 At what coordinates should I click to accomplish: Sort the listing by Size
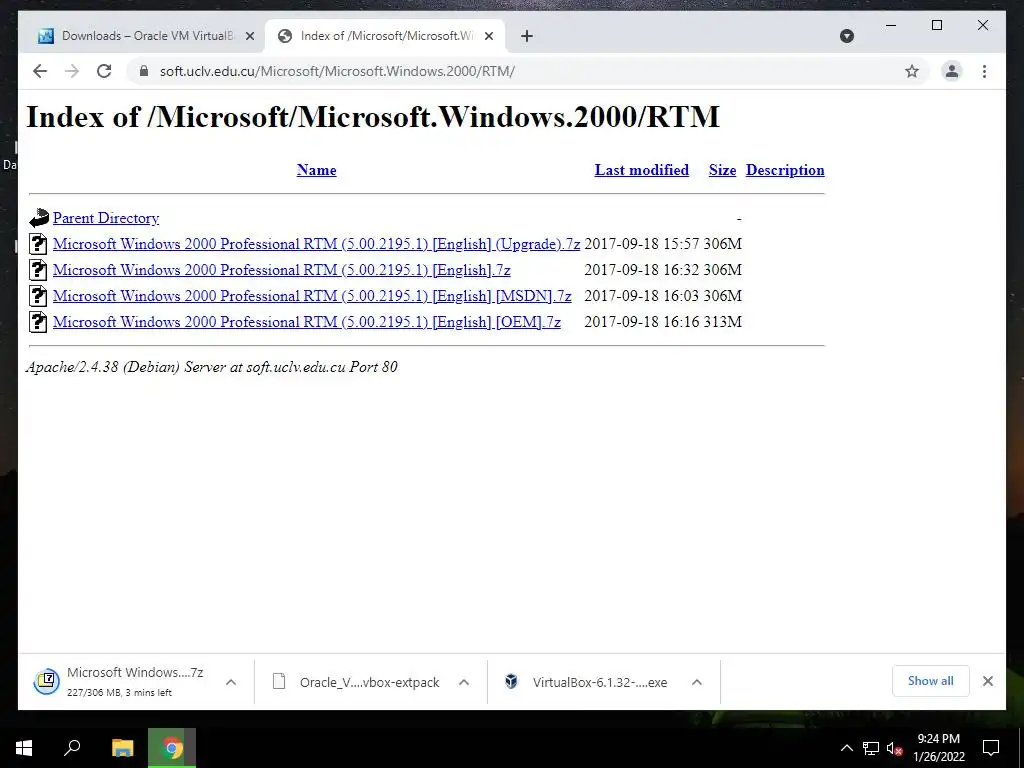[722, 170]
